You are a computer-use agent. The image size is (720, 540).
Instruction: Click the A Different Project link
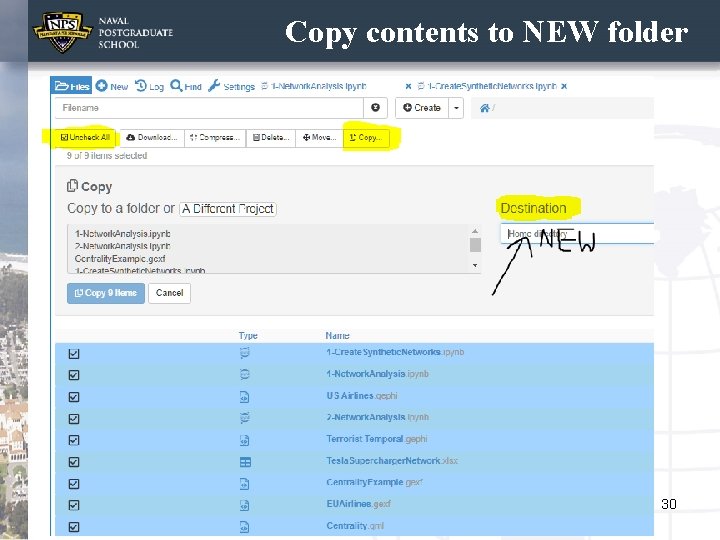pos(228,209)
